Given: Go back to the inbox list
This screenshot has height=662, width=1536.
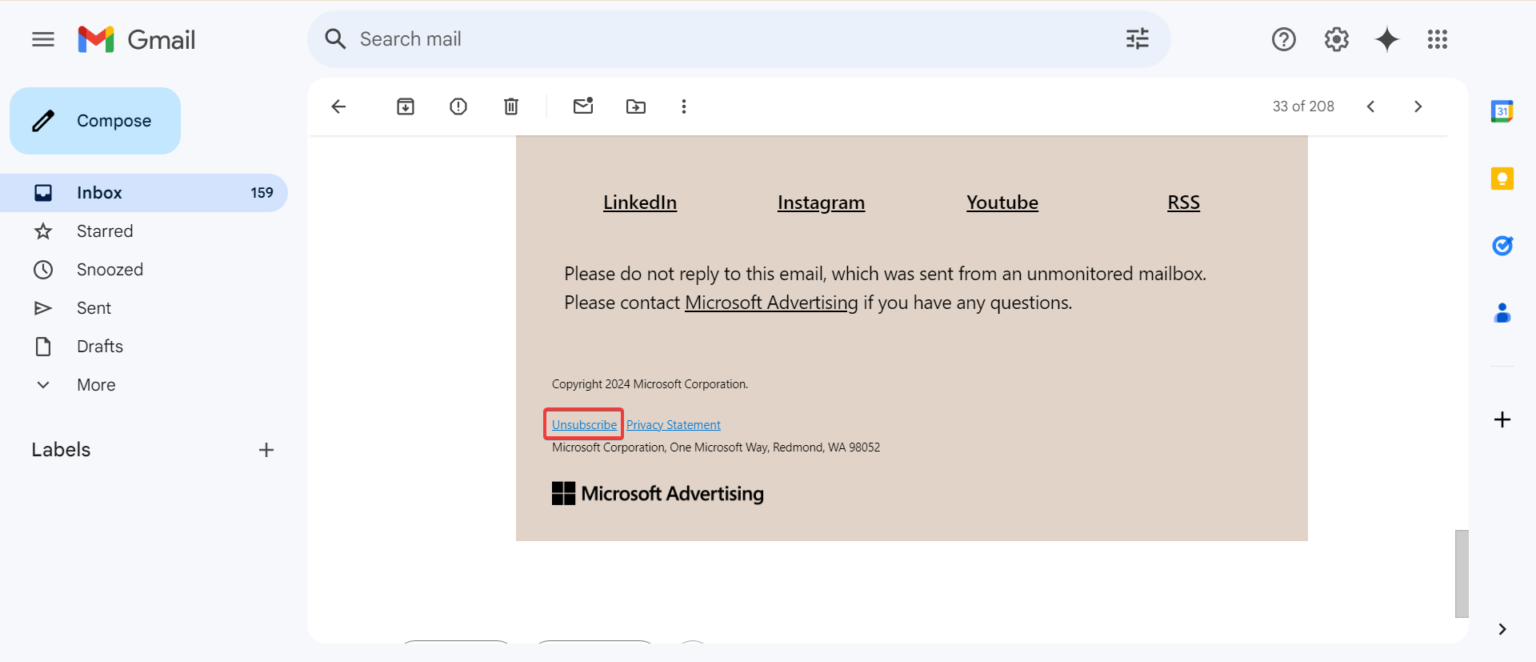Looking at the screenshot, I should pyautogui.click(x=338, y=106).
